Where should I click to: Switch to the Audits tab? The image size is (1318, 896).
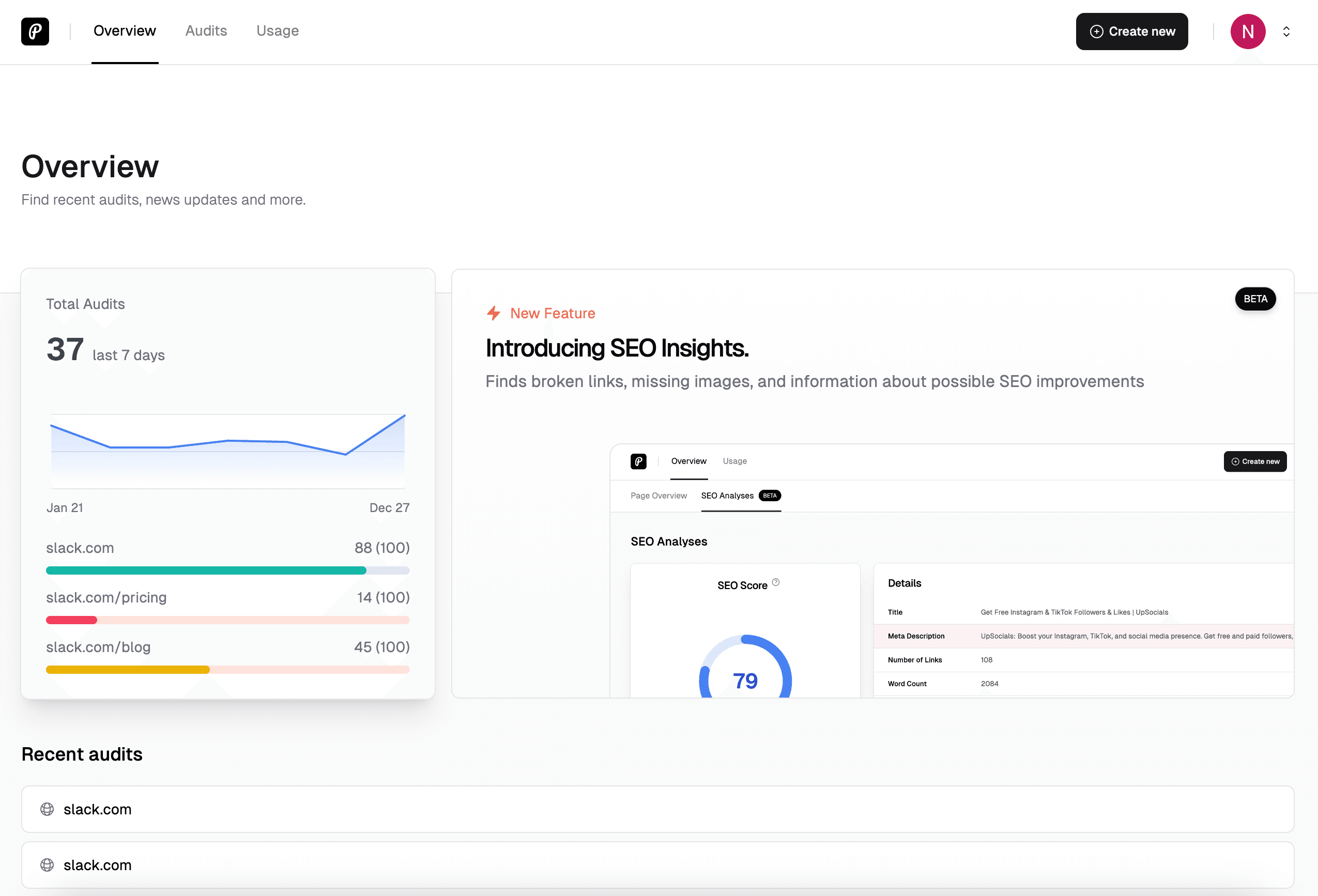pos(206,30)
